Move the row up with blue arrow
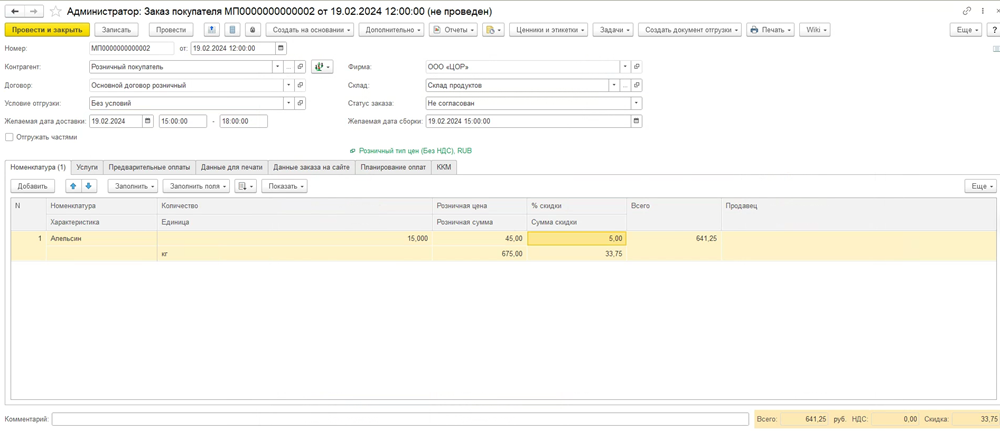 point(73,186)
